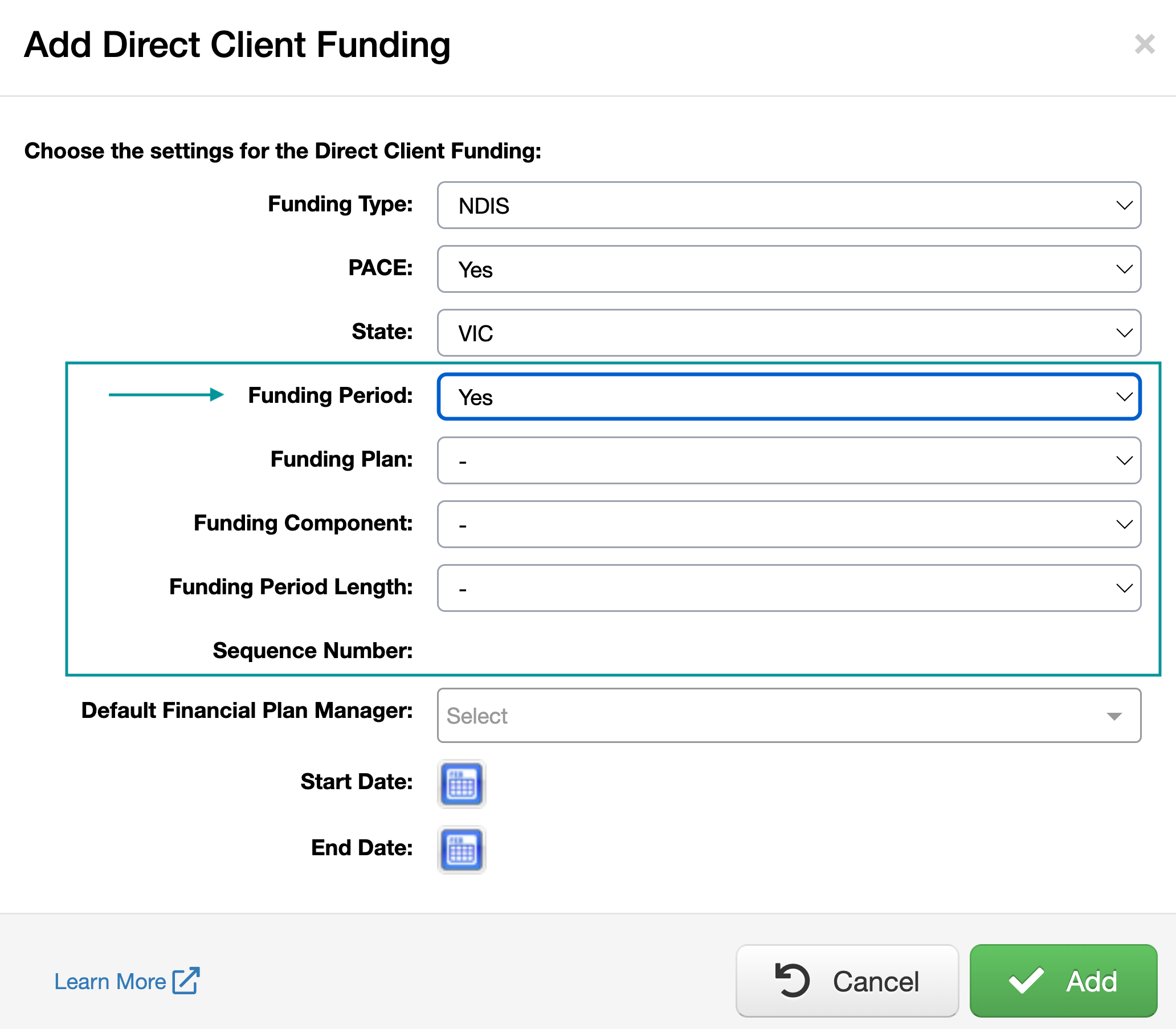The image size is (1176, 1029).
Task: Expand the Funding Component dropdown
Action: (789, 524)
